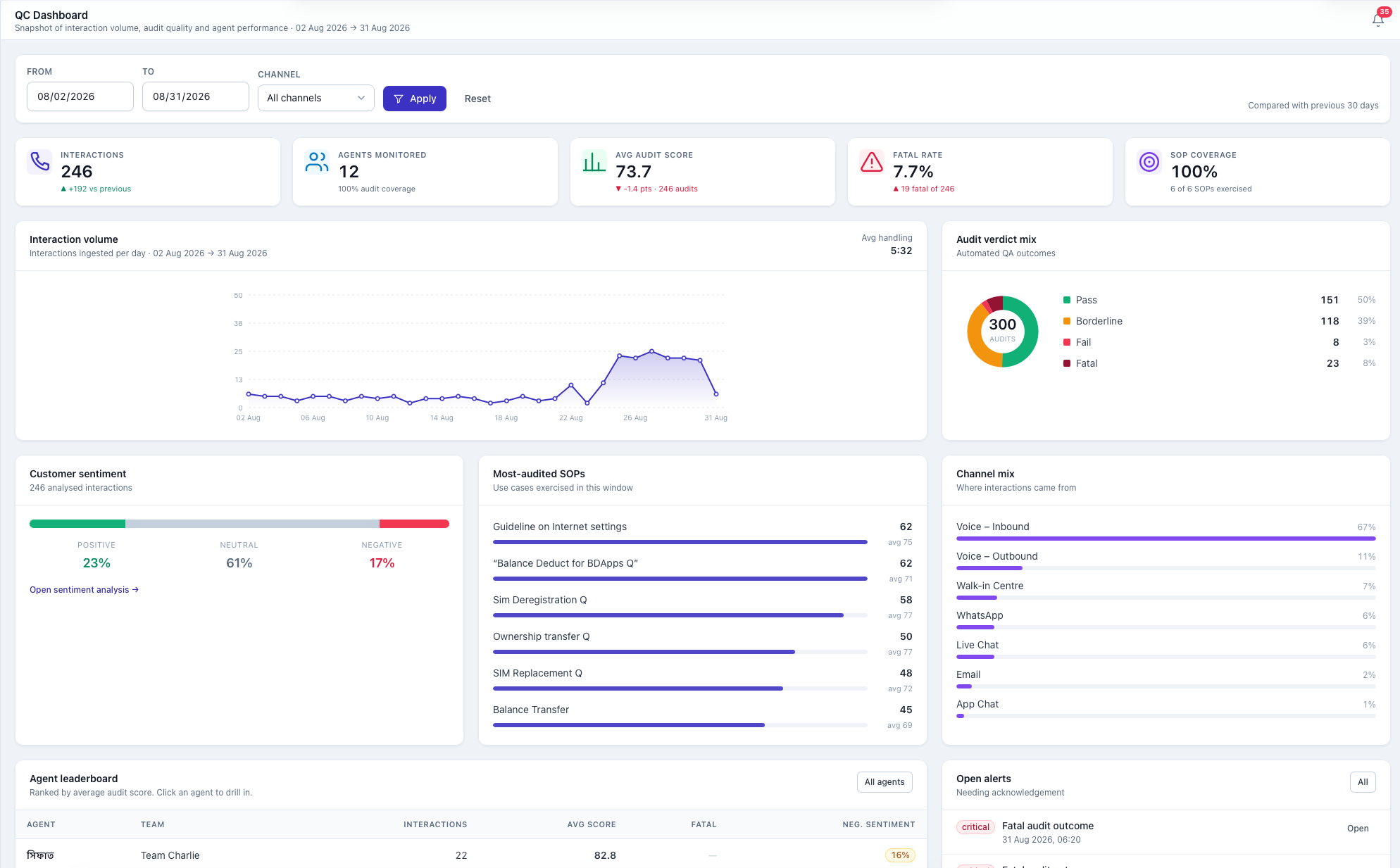This screenshot has height=868, width=1400.
Task: Open the Channel dropdown showing All channels
Action: (x=316, y=98)
